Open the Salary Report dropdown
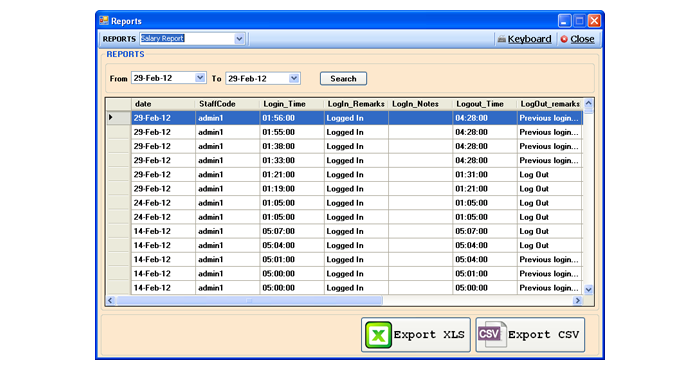 pyautogui.click(x=239, y=39)
